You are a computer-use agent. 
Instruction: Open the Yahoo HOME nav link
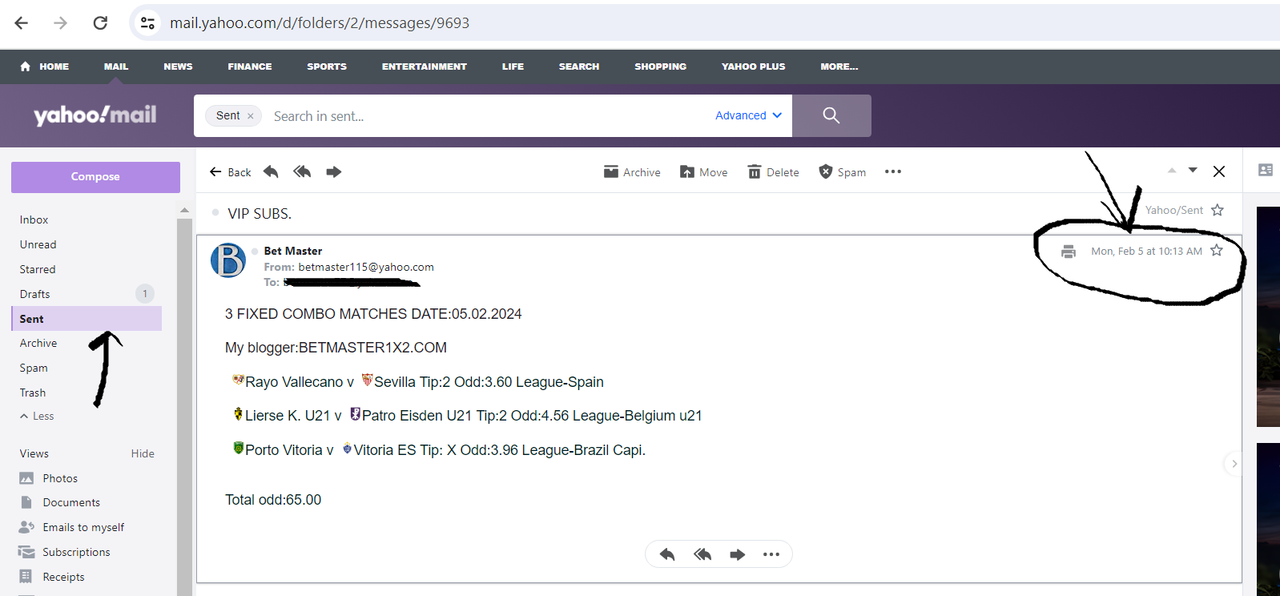(x=45, y=66)
